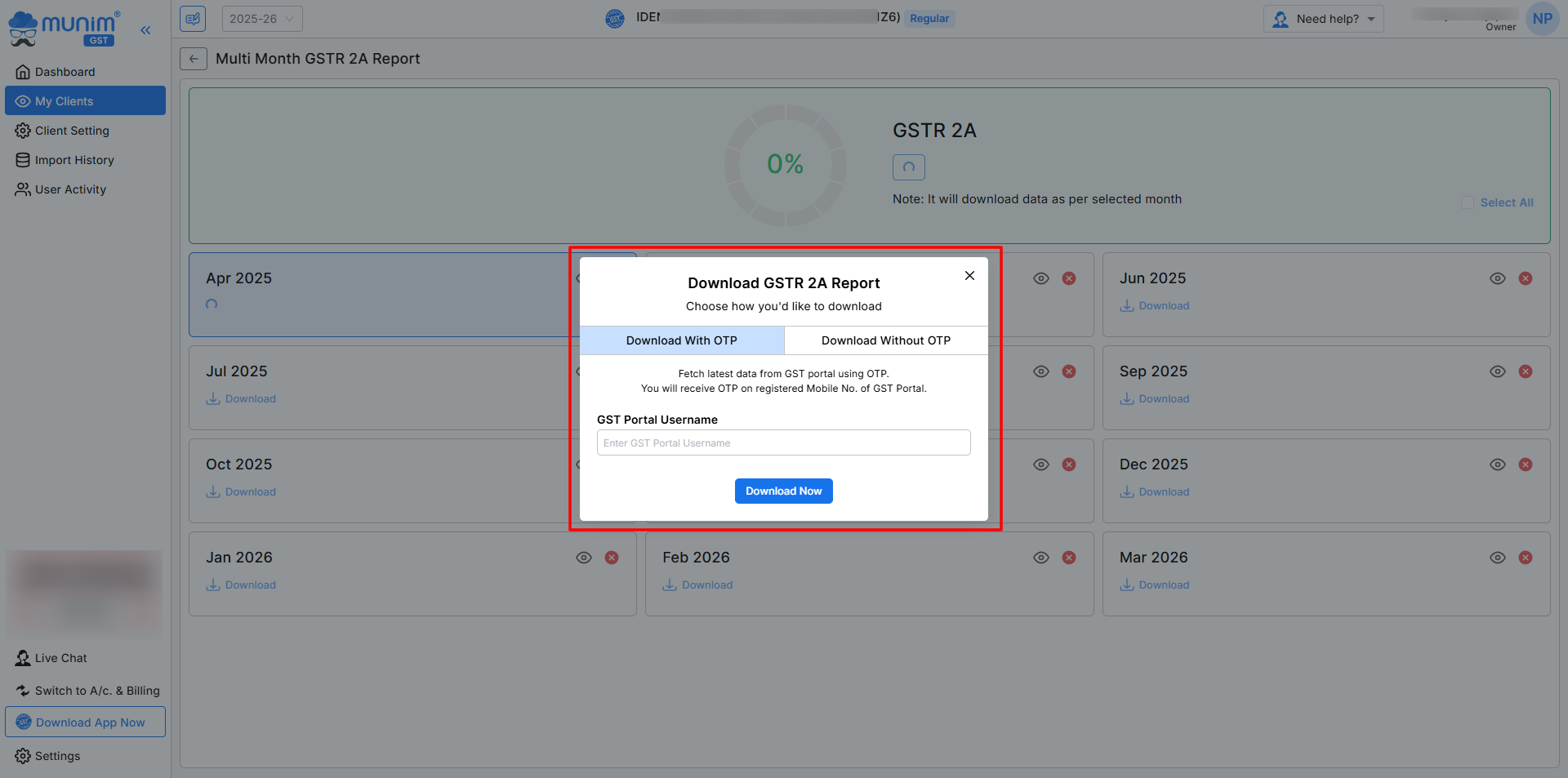Open the 2025-26 financial year dropdown
1568x778 pixels.
[261, 19]
